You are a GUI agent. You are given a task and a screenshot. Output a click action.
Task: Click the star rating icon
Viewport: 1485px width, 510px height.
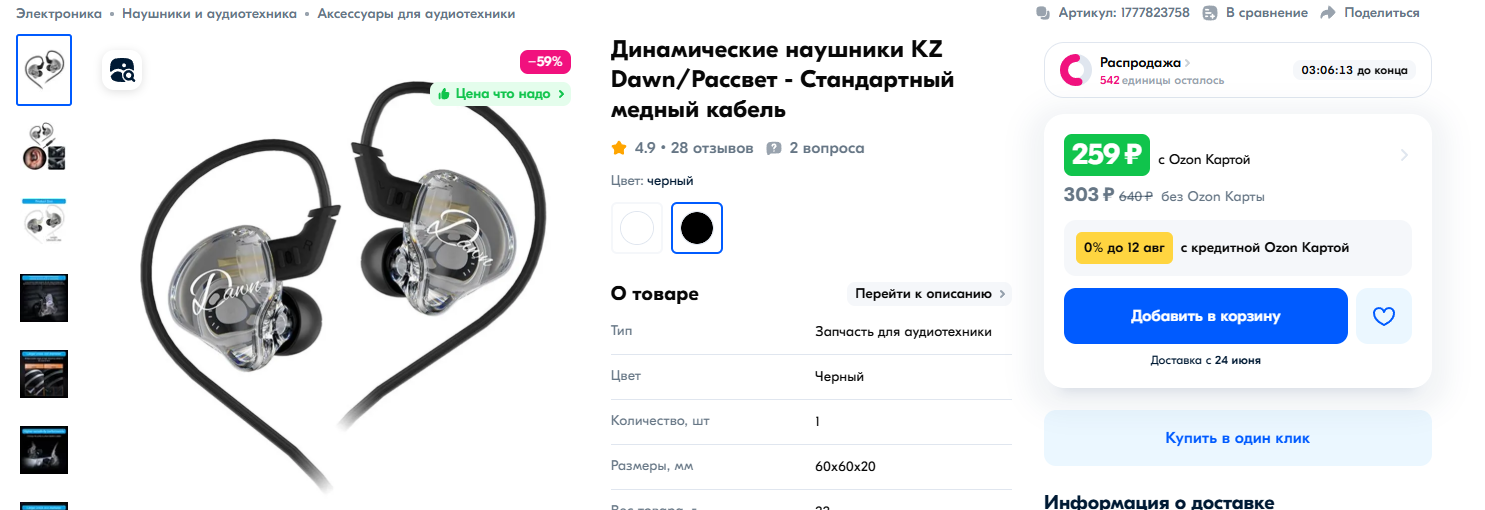(x=619, y=148)
